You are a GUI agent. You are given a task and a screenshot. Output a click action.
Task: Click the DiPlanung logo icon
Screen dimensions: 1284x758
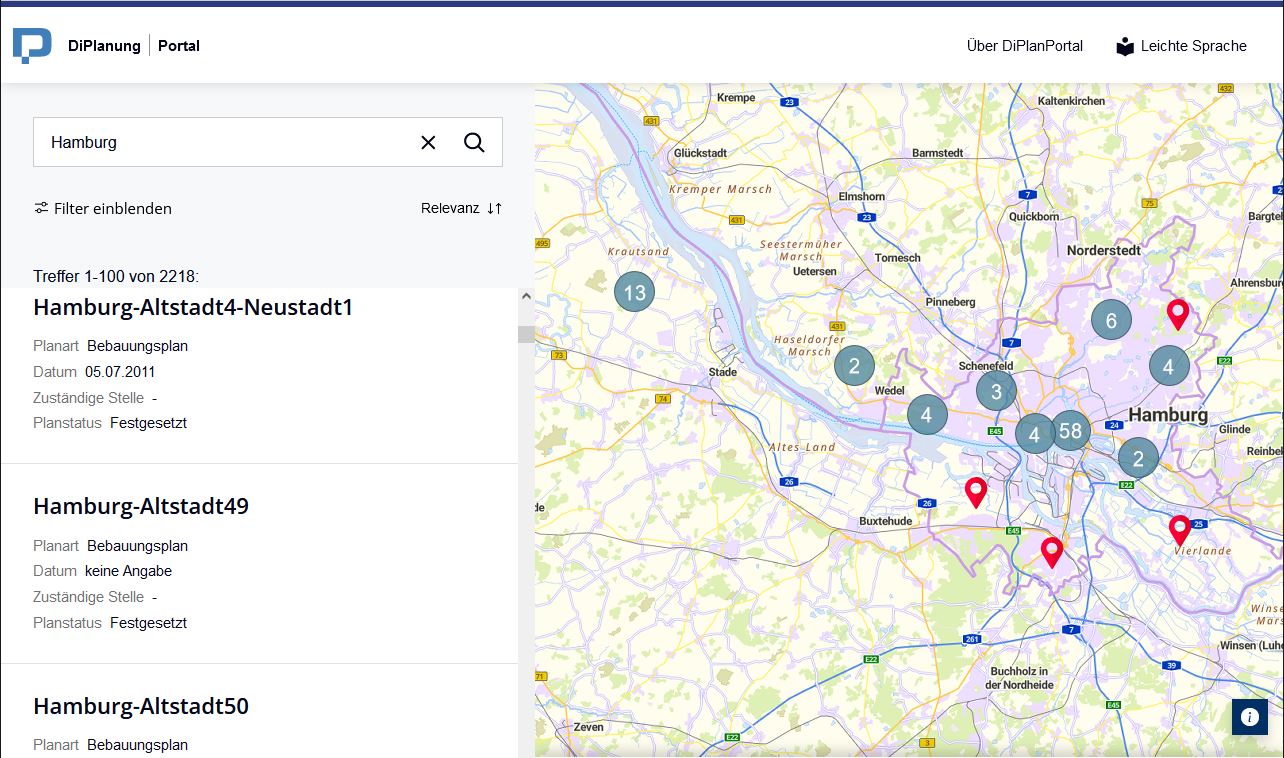click(31, 43)
